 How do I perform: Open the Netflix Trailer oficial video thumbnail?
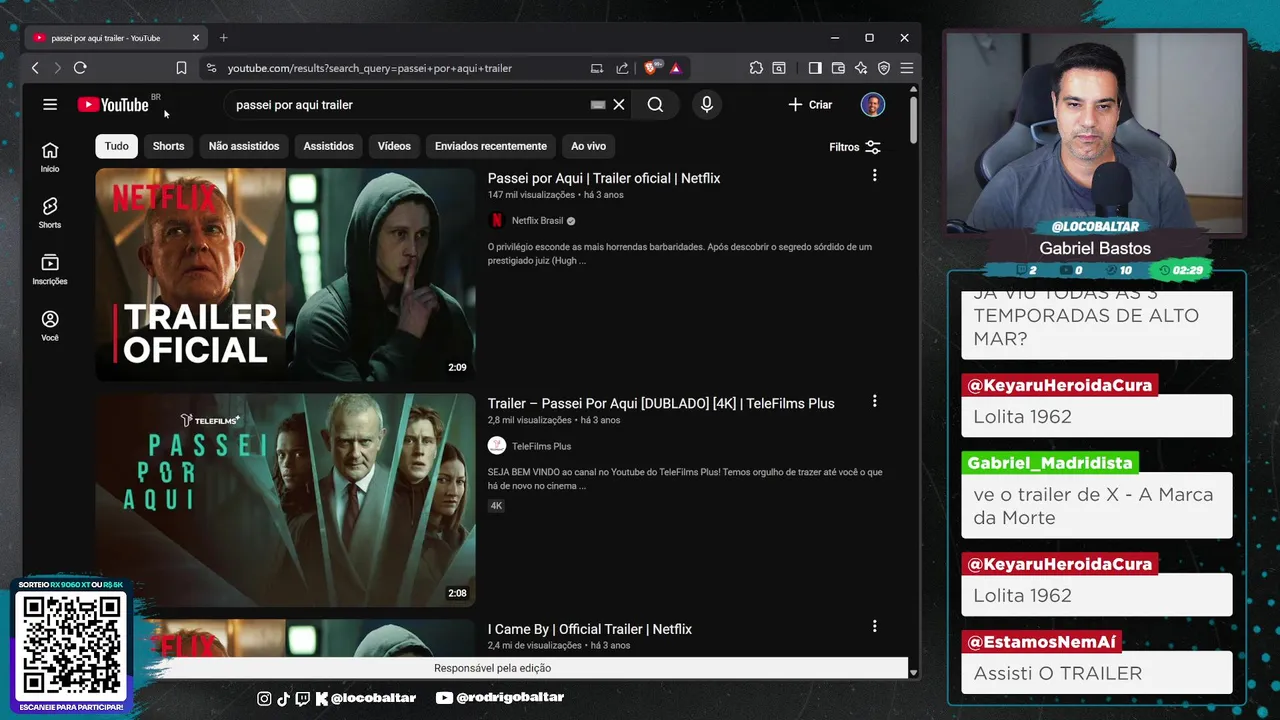(x=285, y=274)
